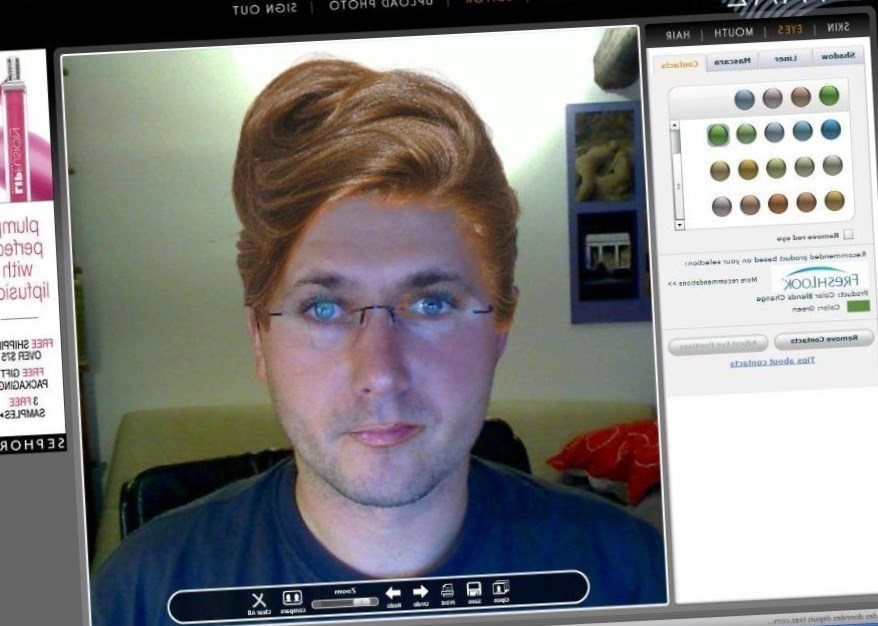
Task: Select the lavender-grey lens swatch in grid
Action: (x=722, y=206)
